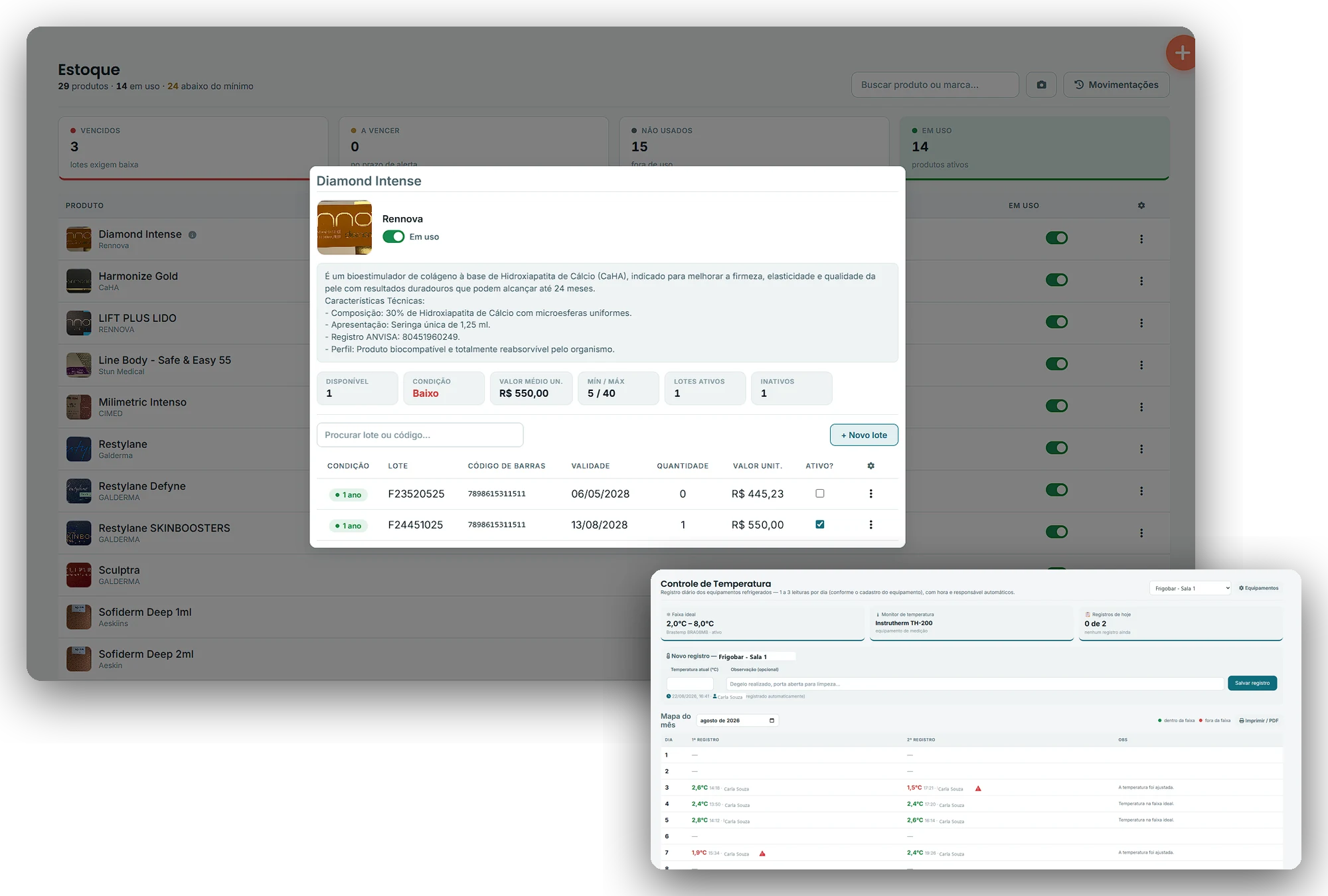Click the Procurar lote ou código field
This screenshot has width=1328, height=896.
click(x=420, y=435)
